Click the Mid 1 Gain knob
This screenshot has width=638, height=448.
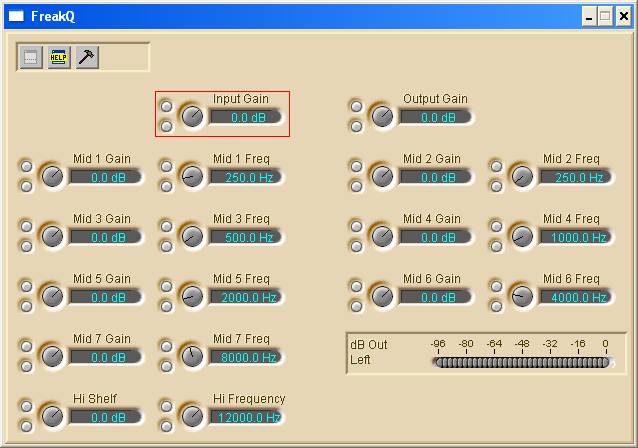[x=52, y=176]
